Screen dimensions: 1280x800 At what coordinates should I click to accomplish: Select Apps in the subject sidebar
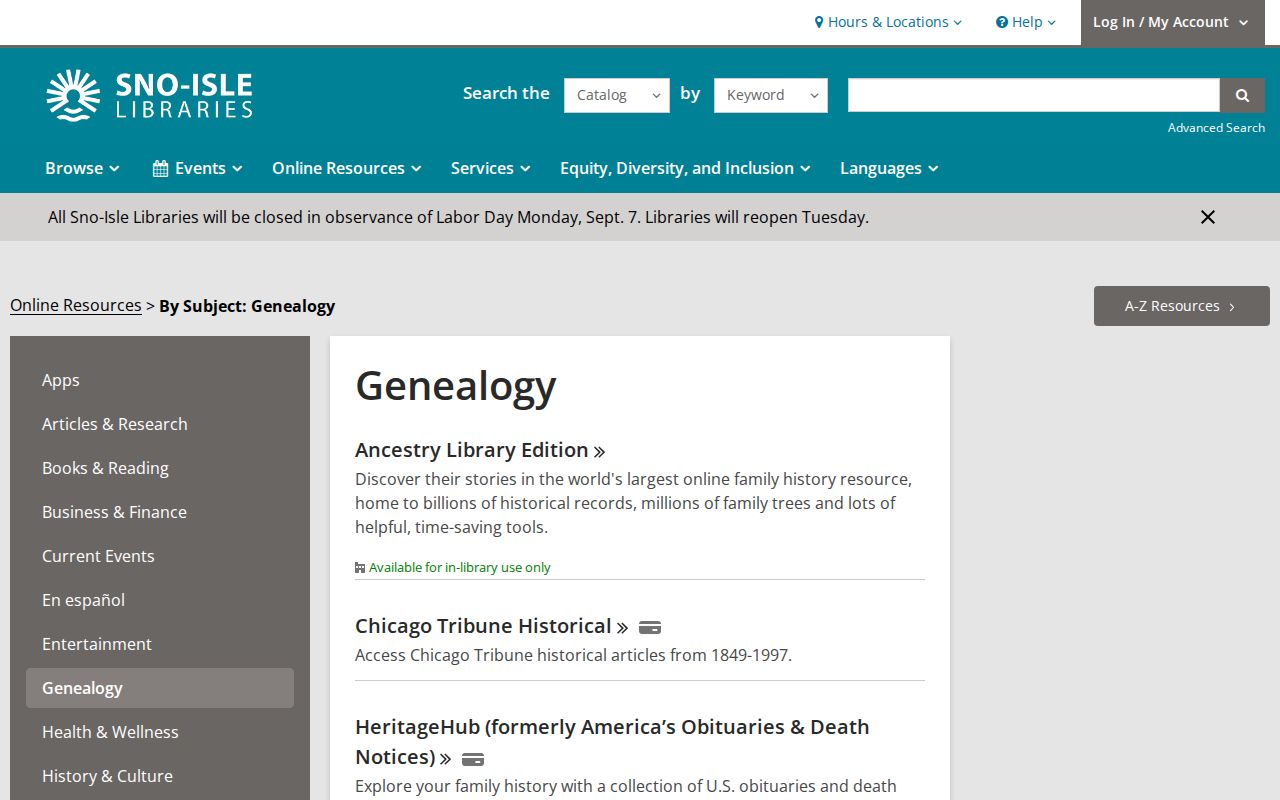tap(160, 380)
